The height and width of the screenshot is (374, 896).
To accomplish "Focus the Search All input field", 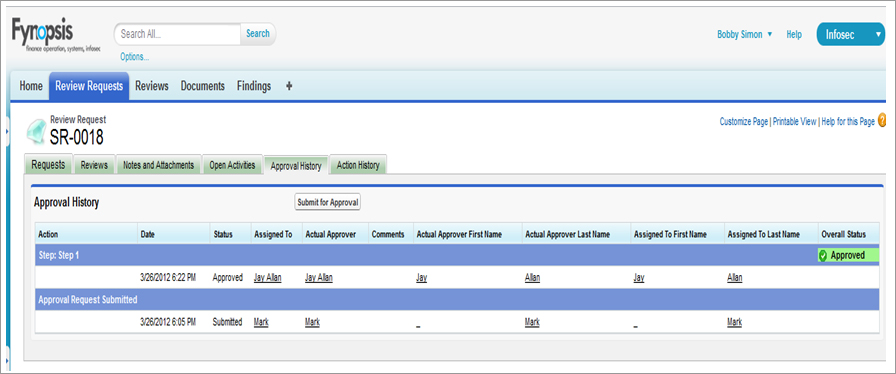I will (x=178, y=34).
